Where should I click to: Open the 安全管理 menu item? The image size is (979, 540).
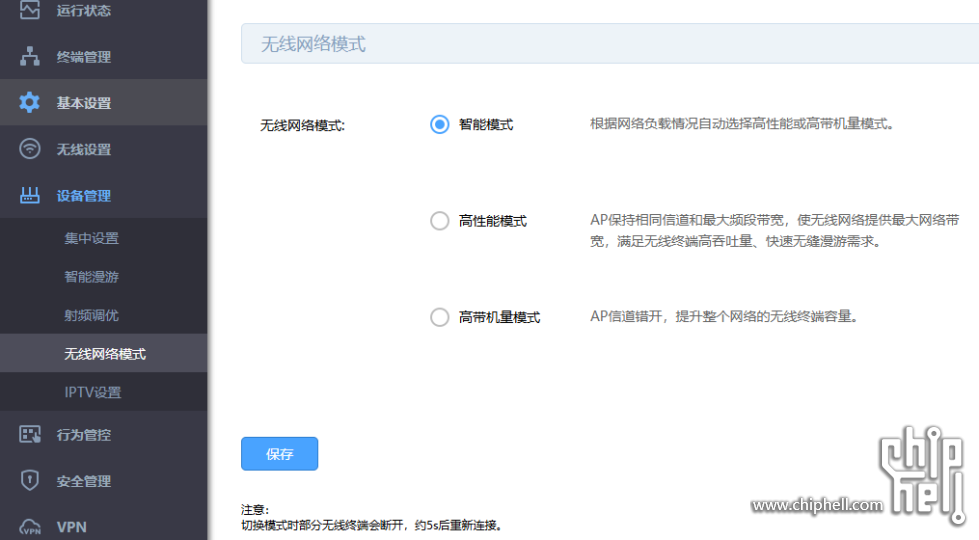(x=104, y=481)
